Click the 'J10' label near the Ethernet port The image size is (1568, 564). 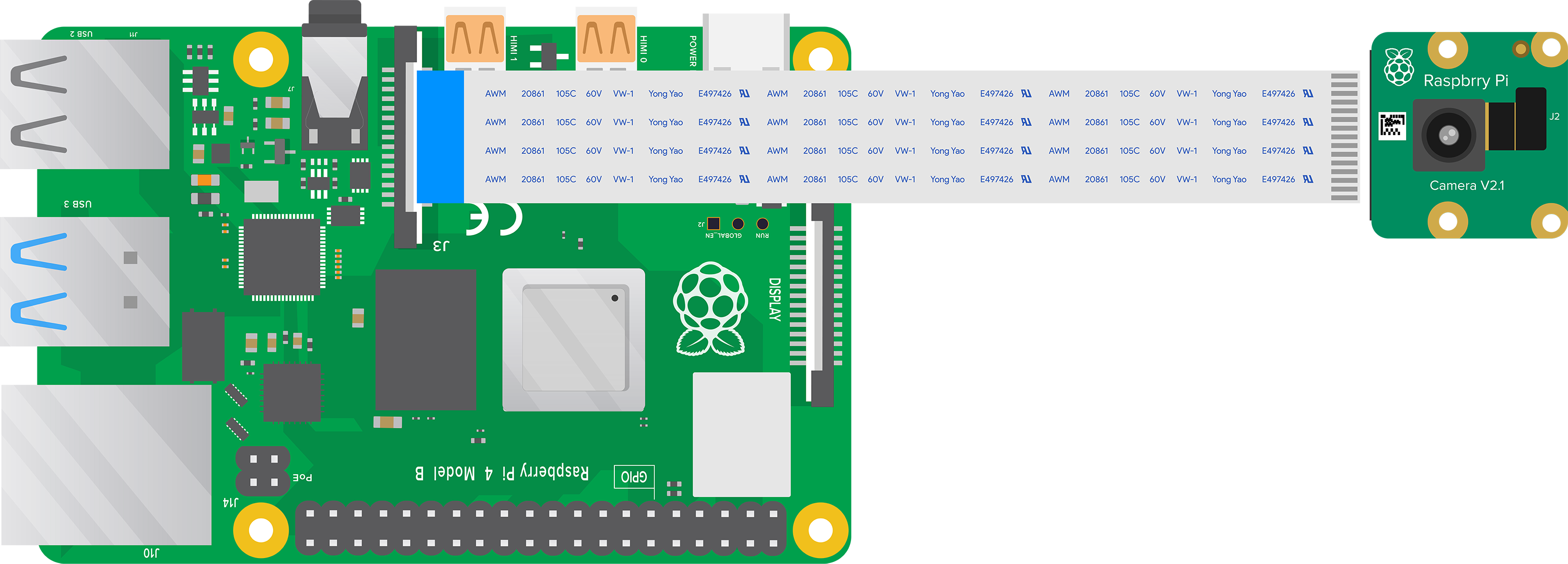151,553
